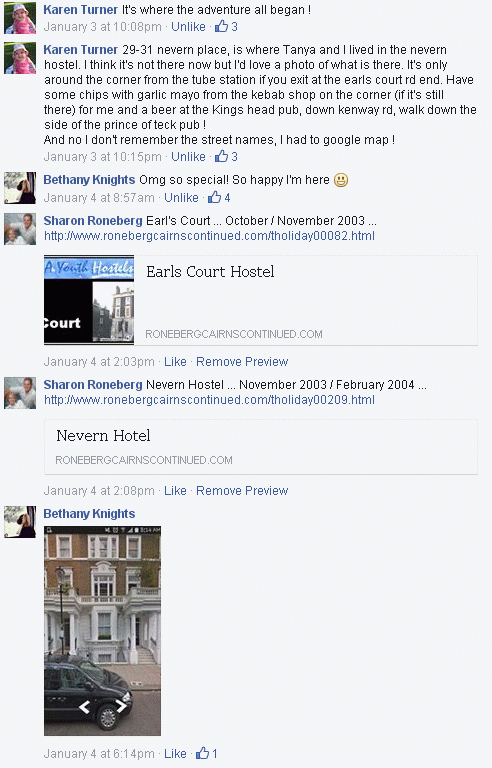492x768 pixels.
Task: Open the tholiday00082.html link
Action: [x=209, y=236]
